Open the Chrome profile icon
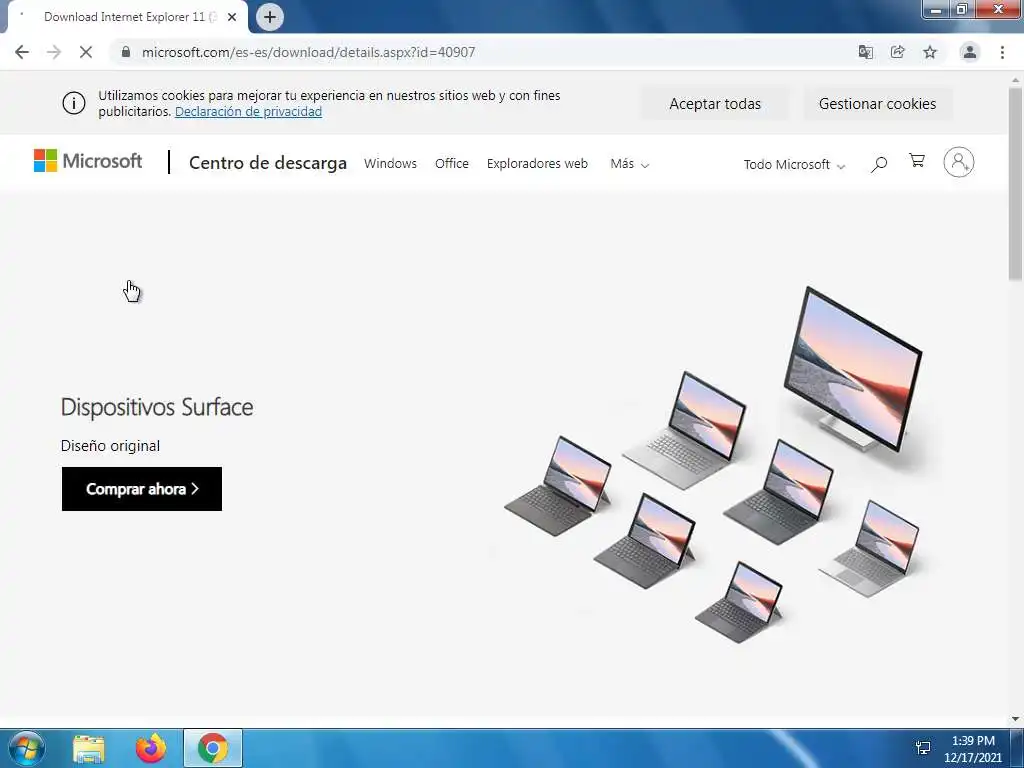 pos(970,52)
